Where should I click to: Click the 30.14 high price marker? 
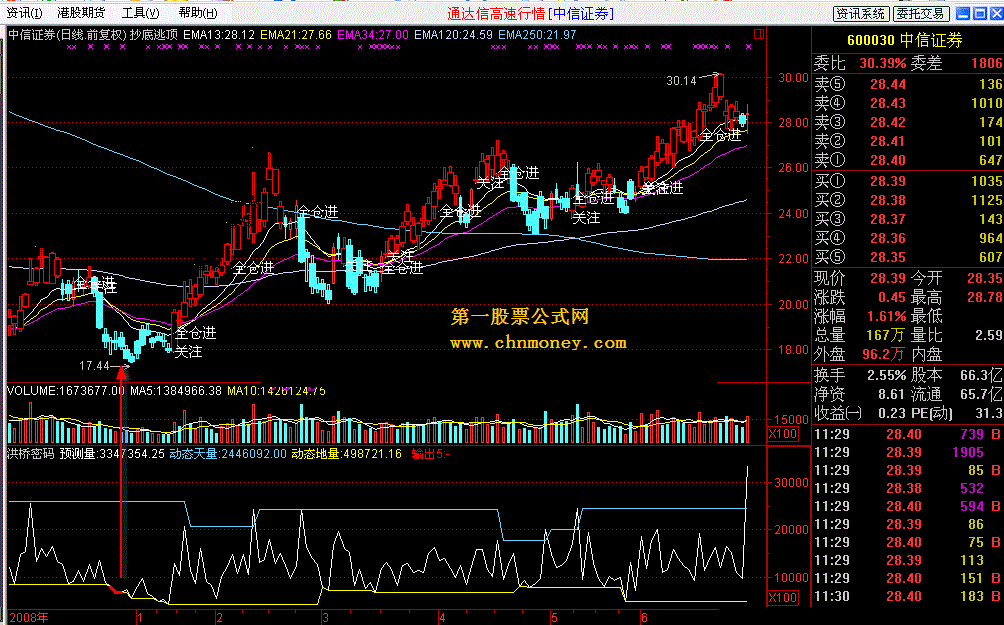681,81
